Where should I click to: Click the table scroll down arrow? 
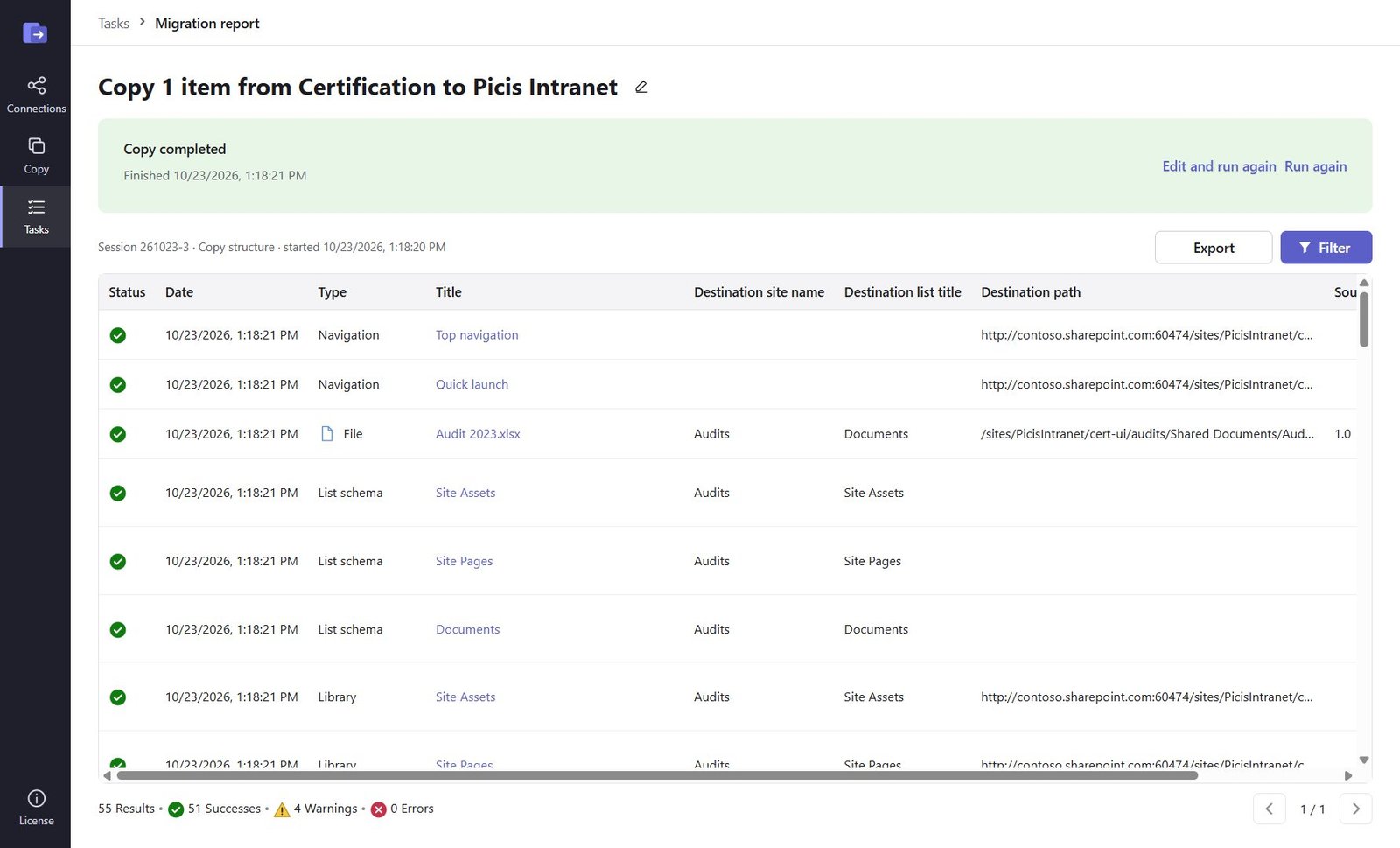point(1364,760)
